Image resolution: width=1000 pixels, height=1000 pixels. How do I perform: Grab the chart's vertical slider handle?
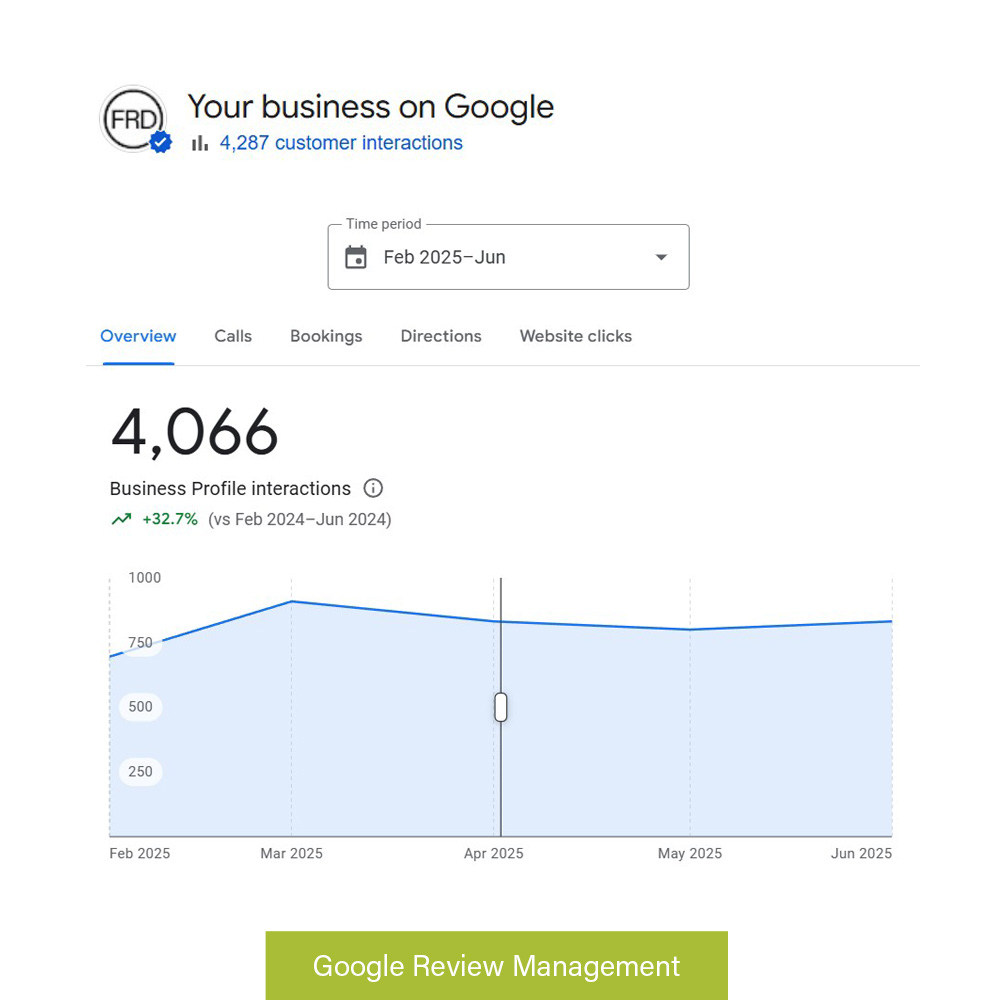[501, 707]
